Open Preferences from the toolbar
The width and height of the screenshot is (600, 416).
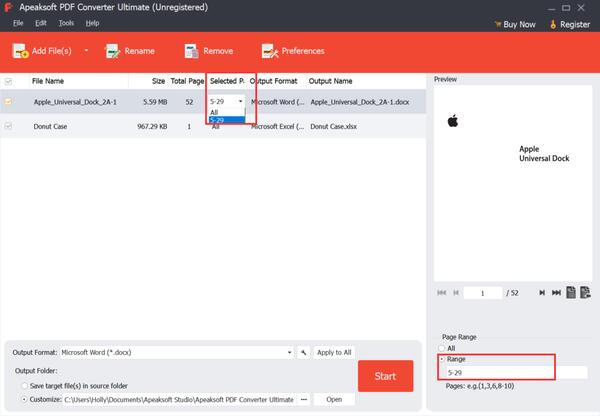pos(269,51)
